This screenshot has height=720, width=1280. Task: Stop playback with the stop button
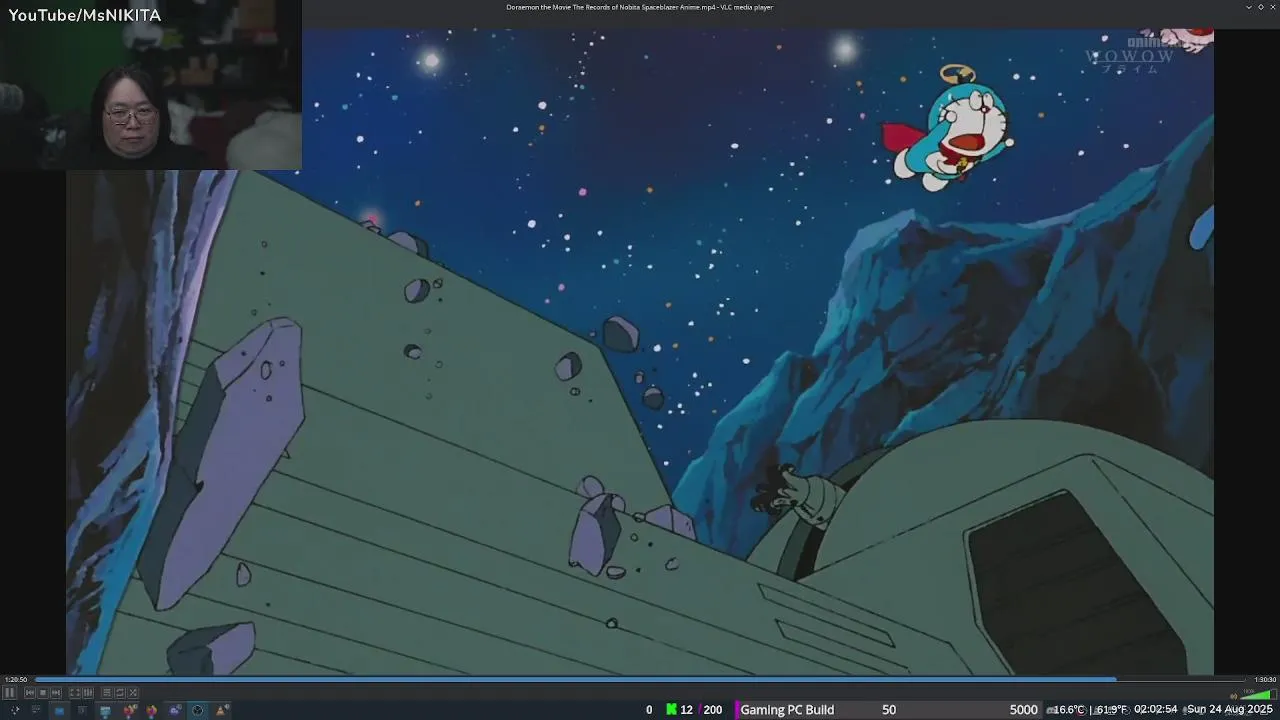tap(43, 693)
